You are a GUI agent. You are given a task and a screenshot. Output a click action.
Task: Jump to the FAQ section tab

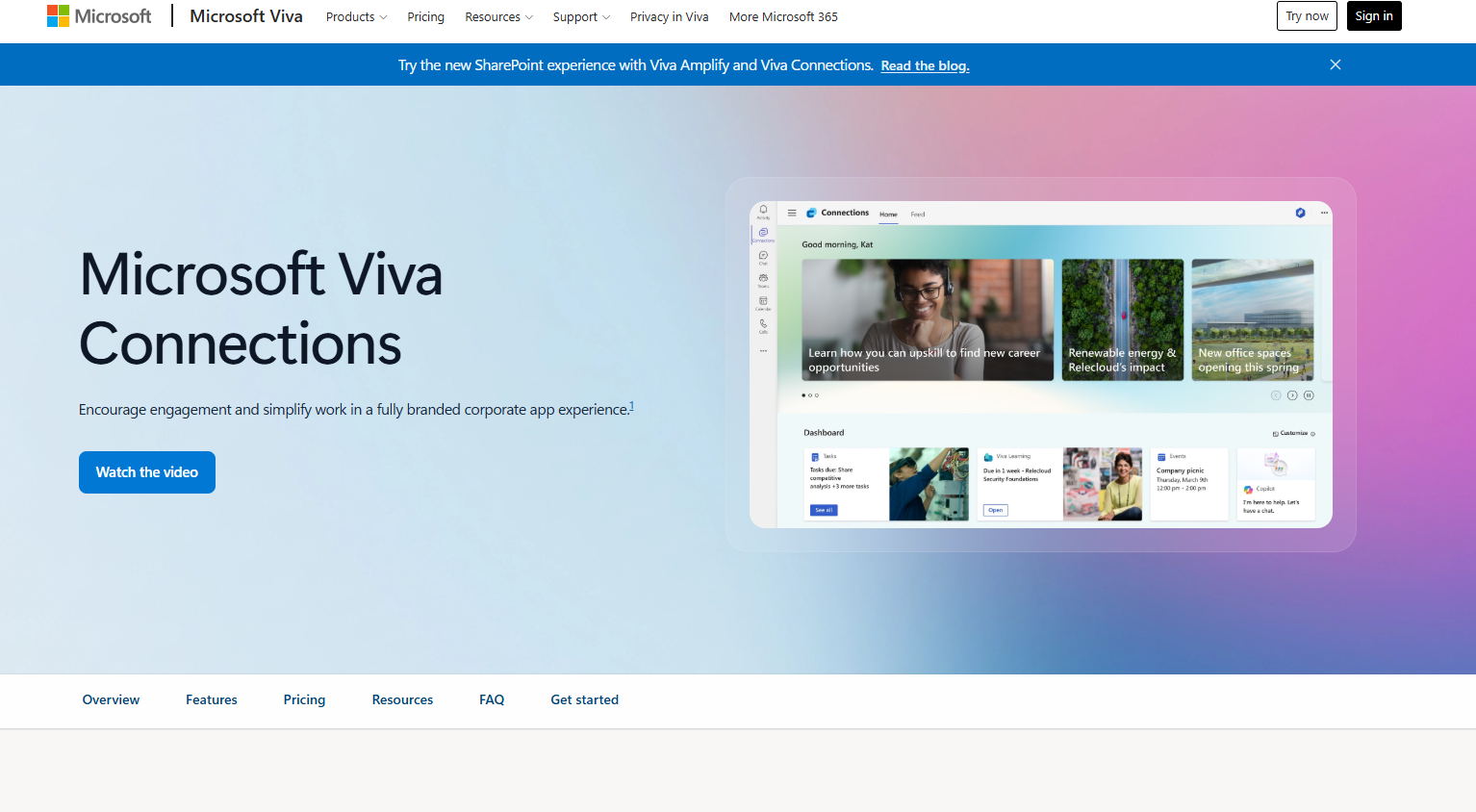click(492, 699)
